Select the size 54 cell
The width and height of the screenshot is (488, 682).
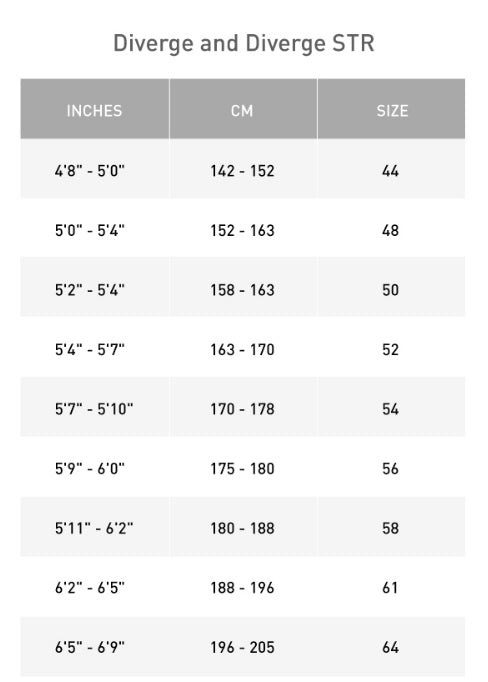pyautogui.click(x=391, y=407)
